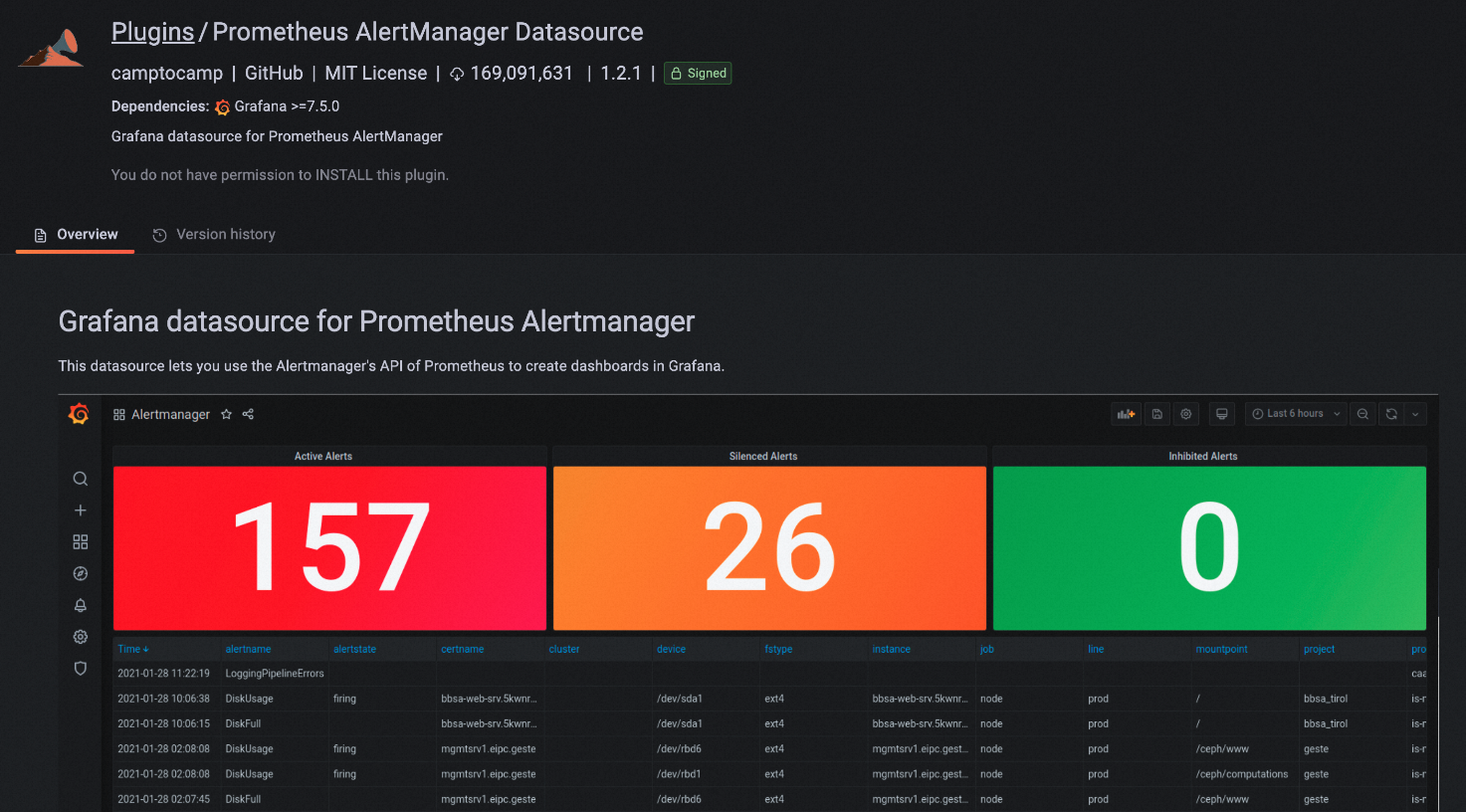Open the plugin's GitHub link
The height and width of the screenshot is (812, 1466).
click(274, 73)
